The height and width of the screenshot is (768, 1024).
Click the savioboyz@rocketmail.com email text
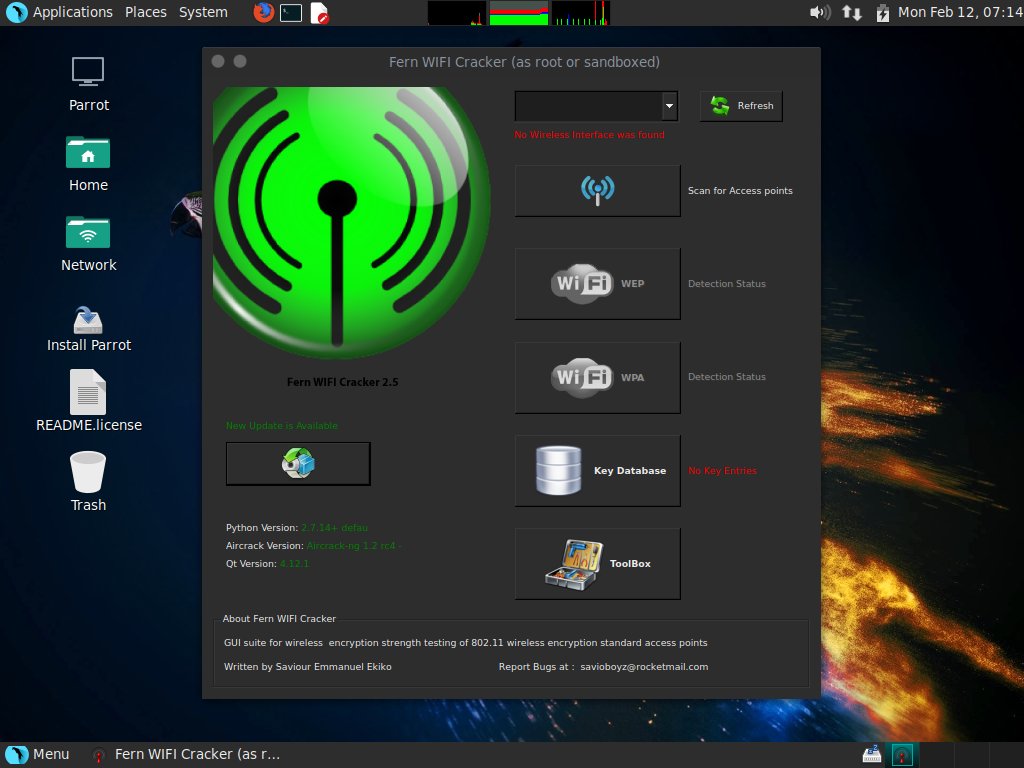pos(644,667)
